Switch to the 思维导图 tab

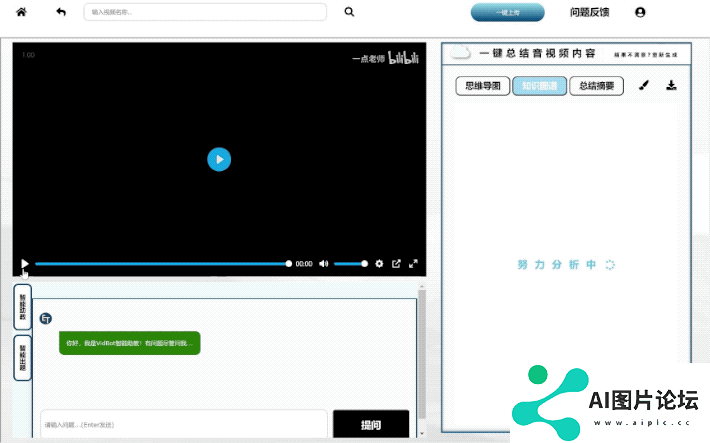click(x=483, y=86)
